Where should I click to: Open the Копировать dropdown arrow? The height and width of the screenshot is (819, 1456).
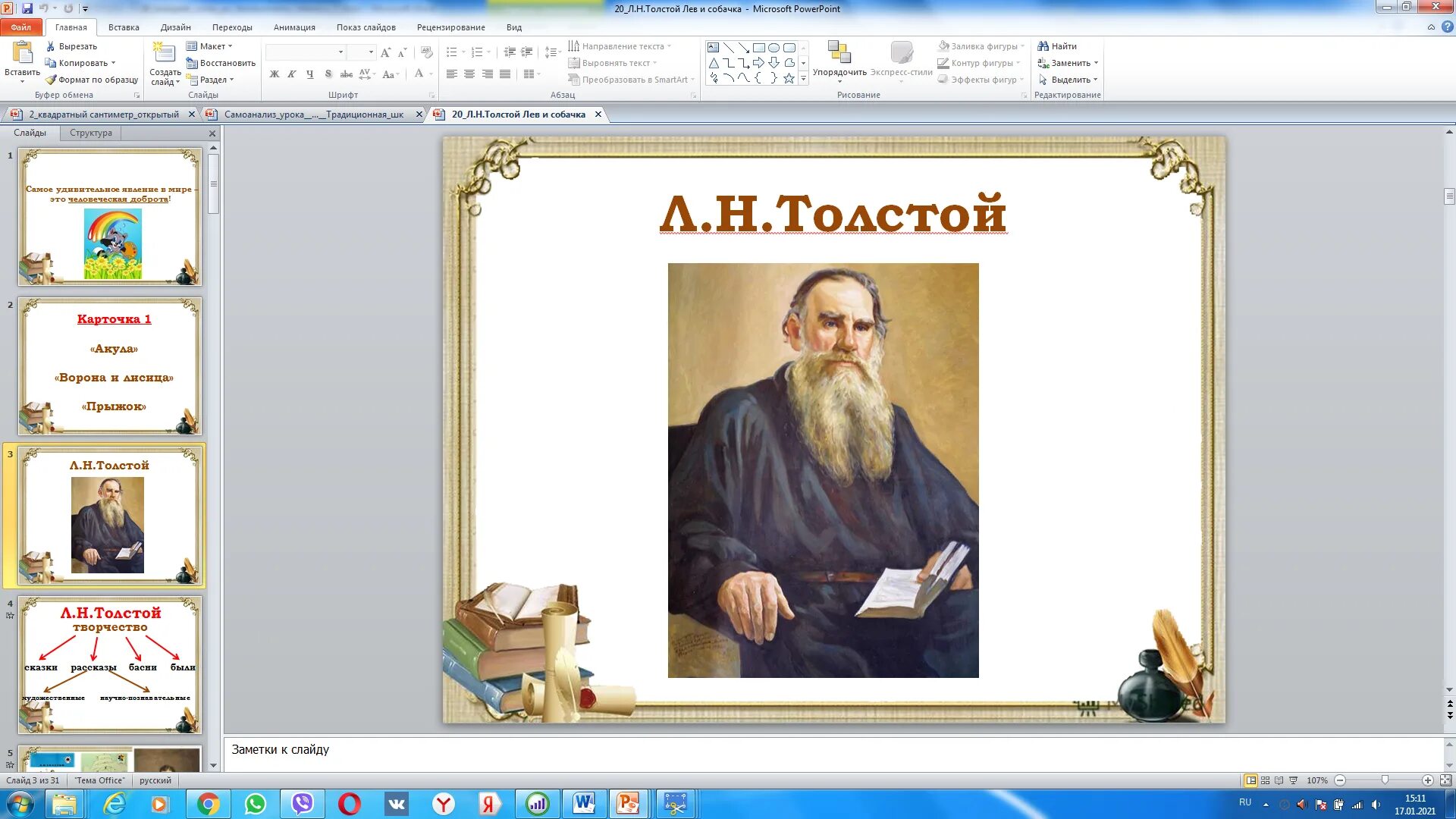(114, 63)
